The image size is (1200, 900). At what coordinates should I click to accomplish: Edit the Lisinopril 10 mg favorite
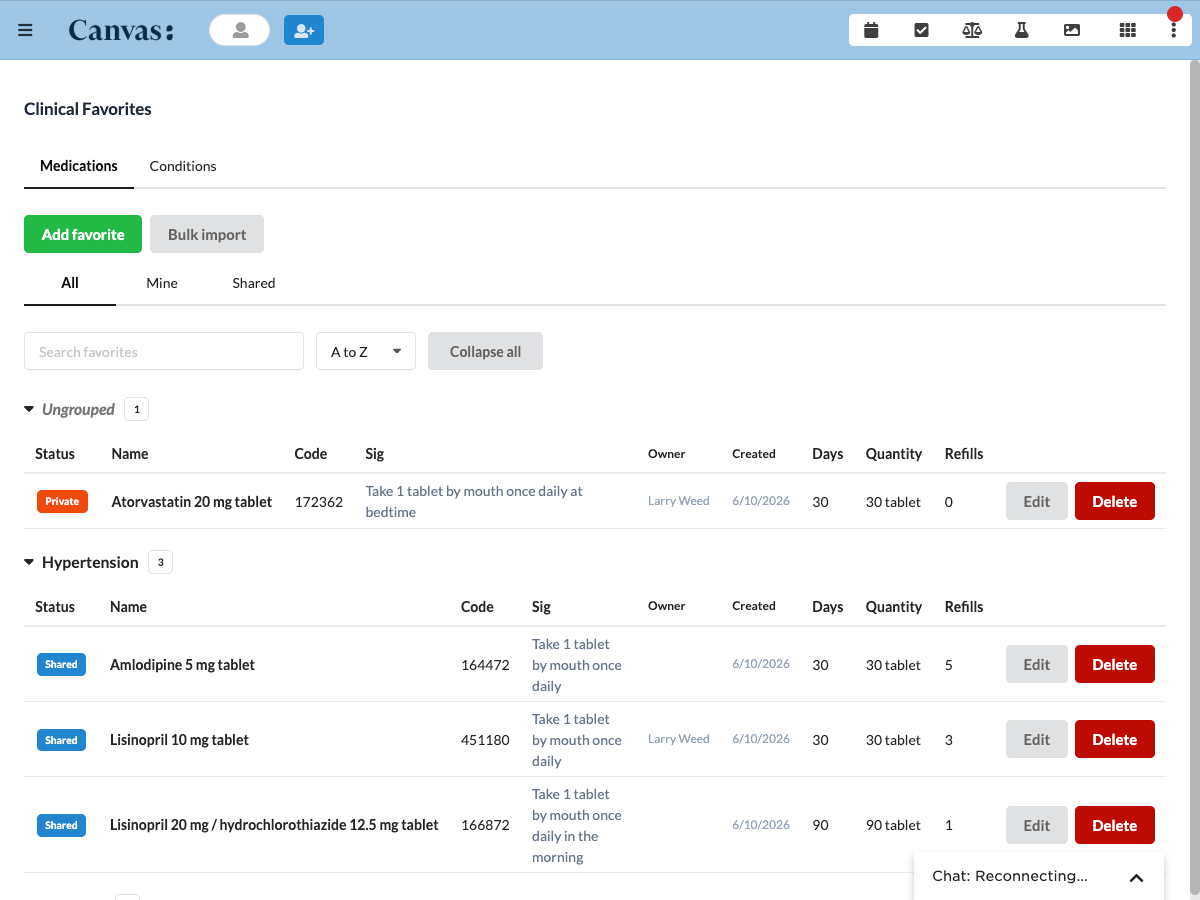click(x=1037, y=739)
